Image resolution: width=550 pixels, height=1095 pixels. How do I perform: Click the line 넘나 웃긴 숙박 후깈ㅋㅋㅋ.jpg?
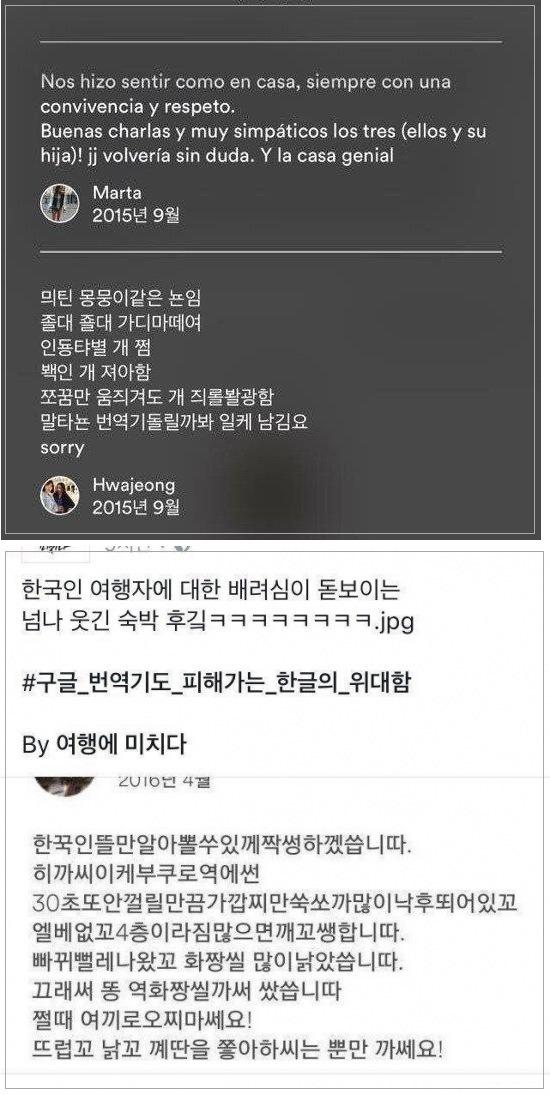[218, 622]
